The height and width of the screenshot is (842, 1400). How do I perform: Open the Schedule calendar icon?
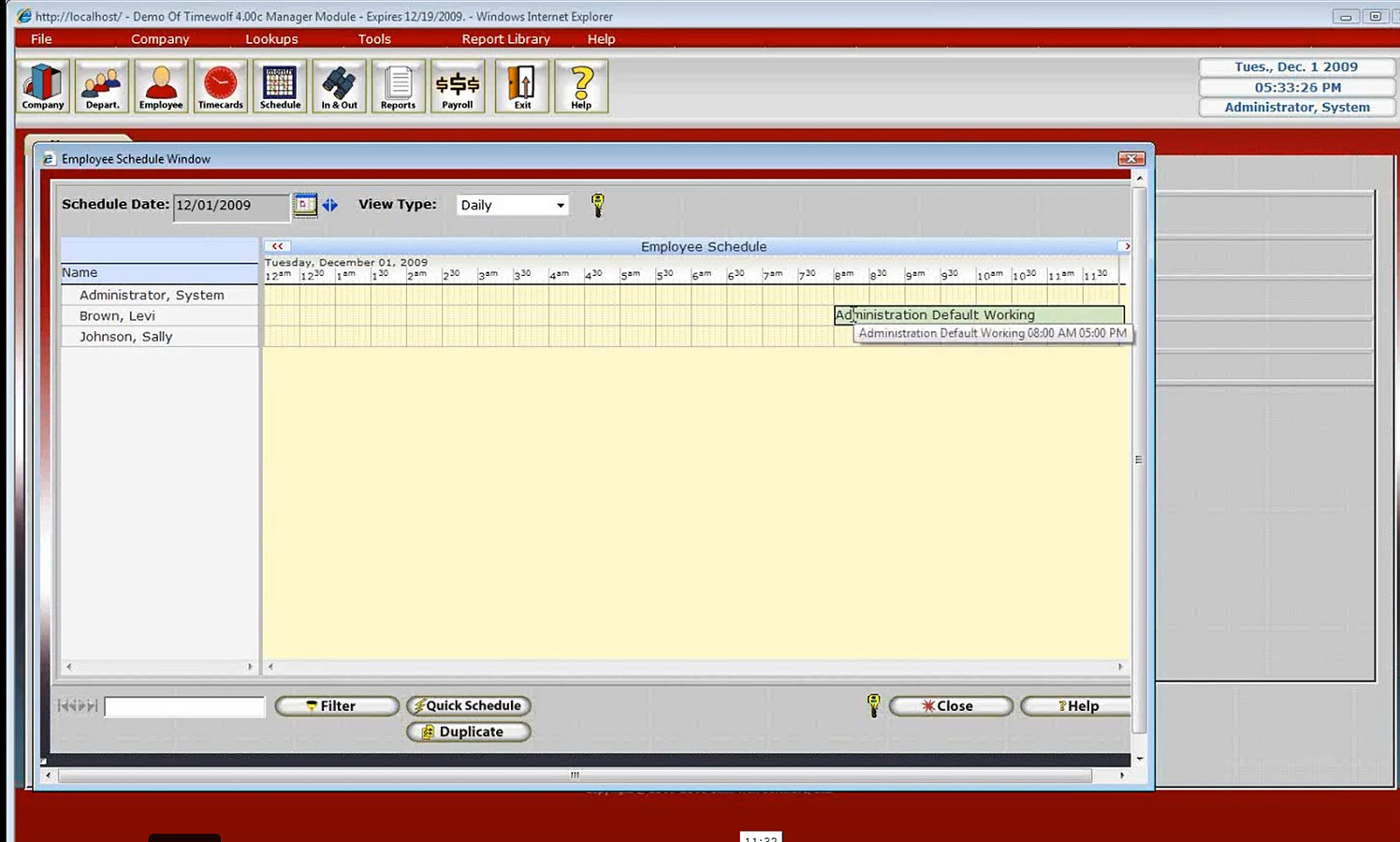click(x=280, y=86)
